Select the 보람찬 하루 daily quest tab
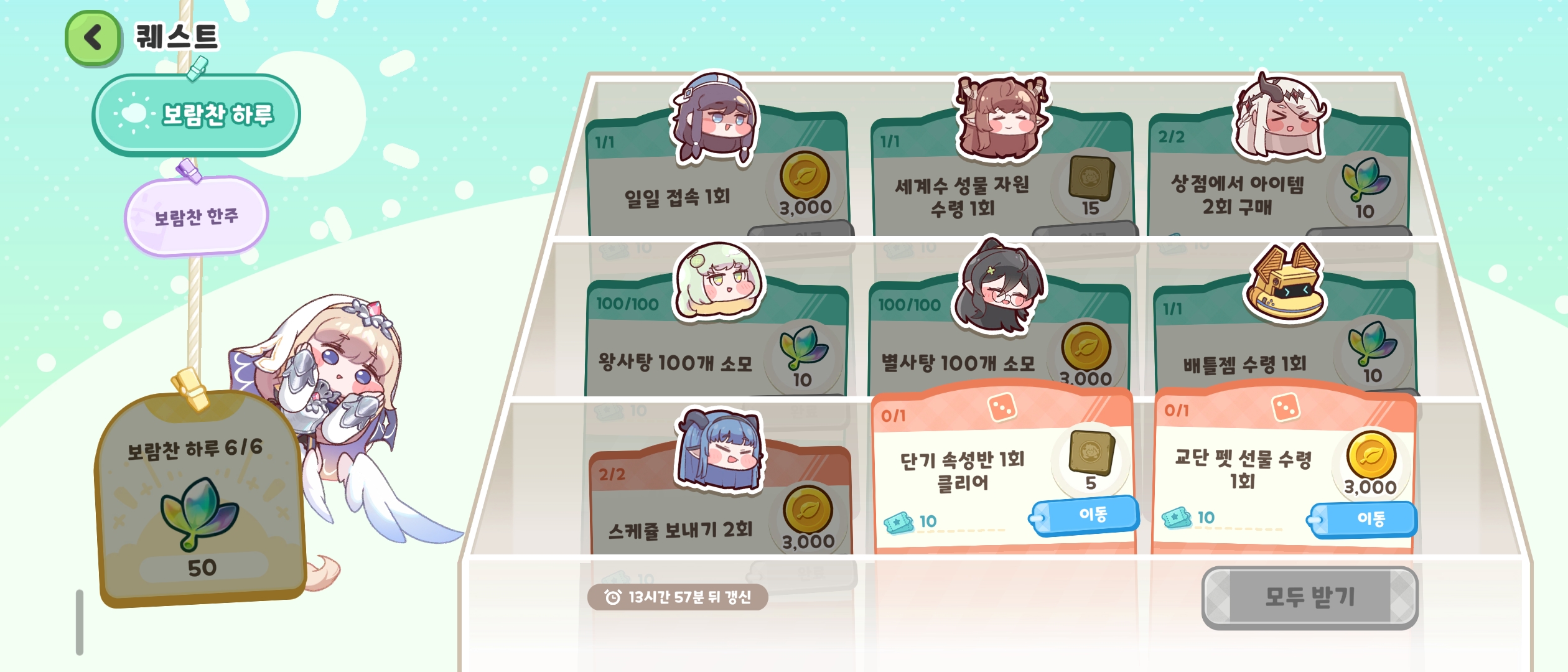The width and height of the screenshot is (1568, 672). pyautogui.click(x=196, y=115)
